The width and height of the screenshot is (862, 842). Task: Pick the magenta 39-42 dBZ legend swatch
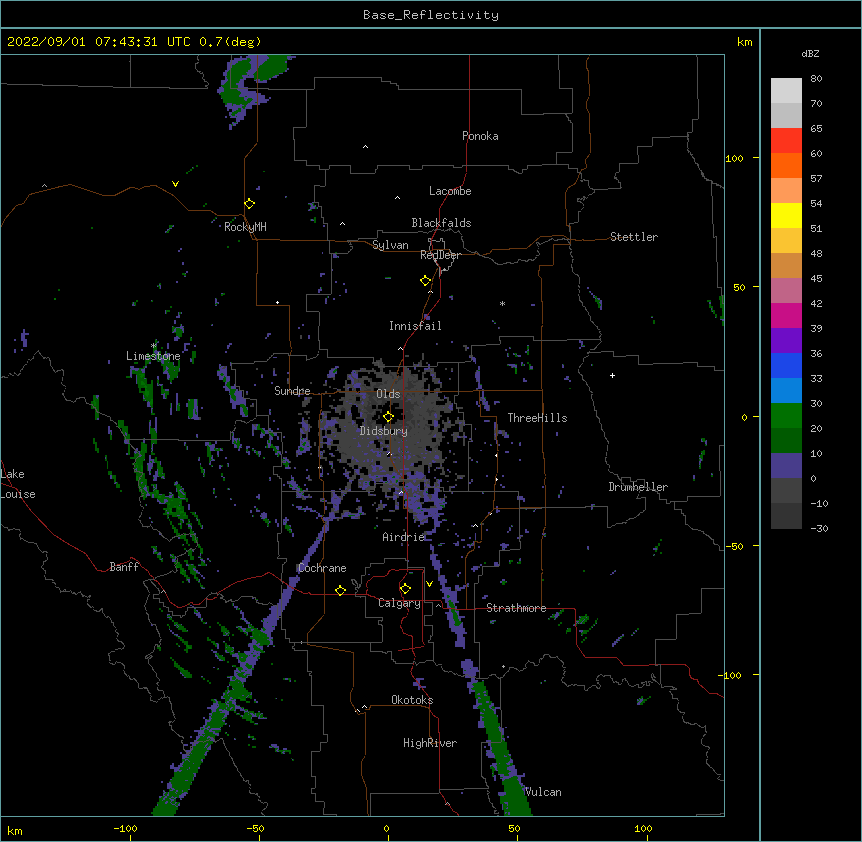[x=786, y=315]
